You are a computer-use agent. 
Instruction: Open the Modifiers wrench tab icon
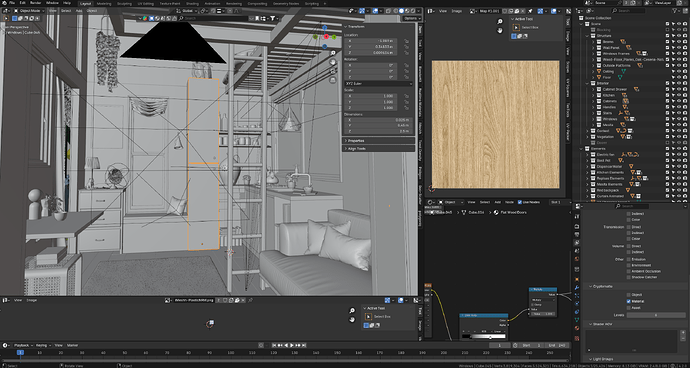tap(577, 288)
